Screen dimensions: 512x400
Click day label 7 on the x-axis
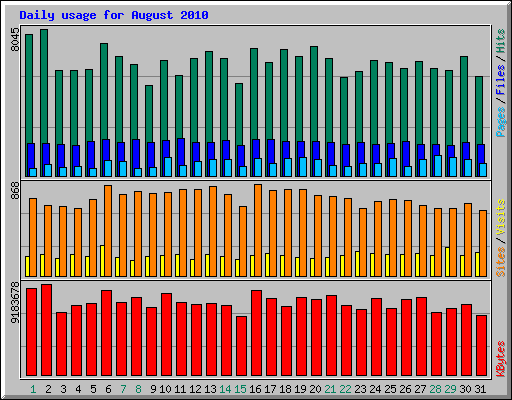tap(123, 389)
